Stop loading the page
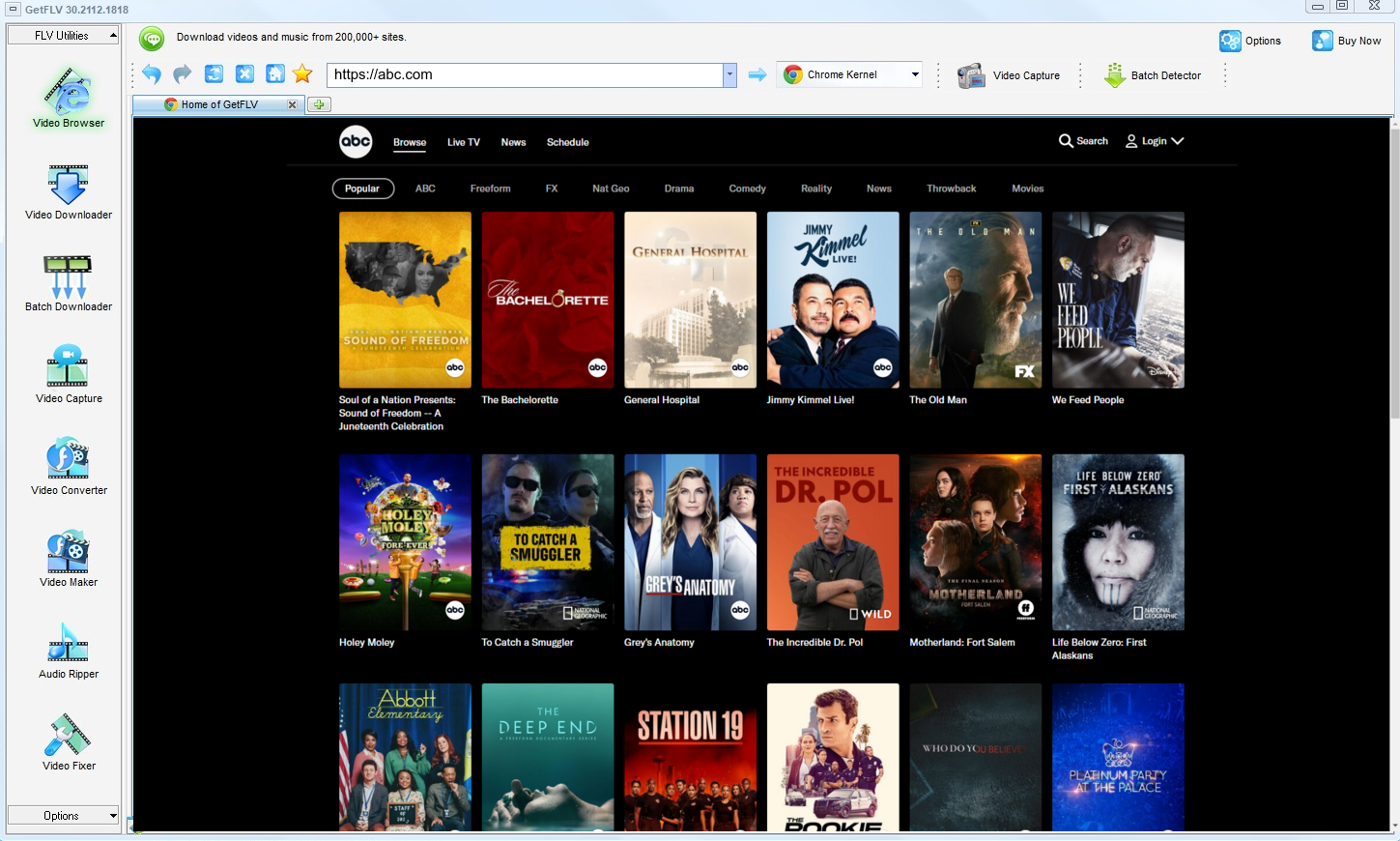The width and height of the screenshot is (1400, 841). [x=244, y=74]
